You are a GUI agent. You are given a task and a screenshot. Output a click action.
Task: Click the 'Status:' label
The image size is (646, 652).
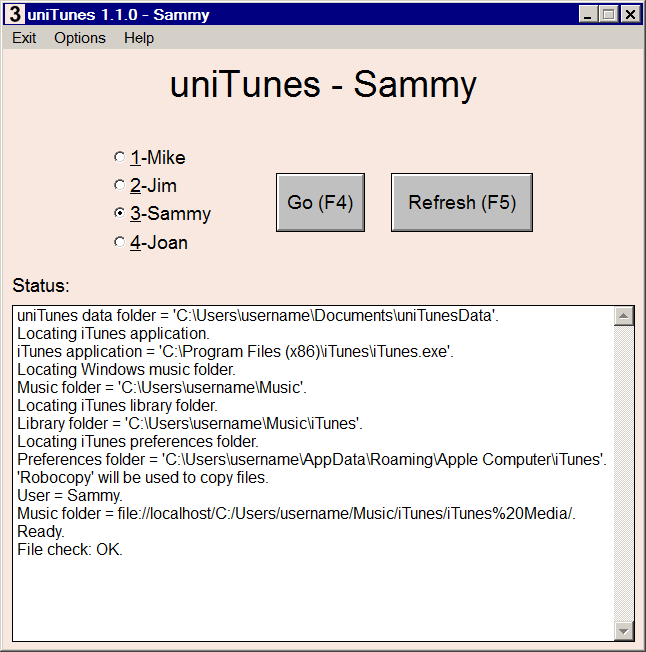point(41,286)
